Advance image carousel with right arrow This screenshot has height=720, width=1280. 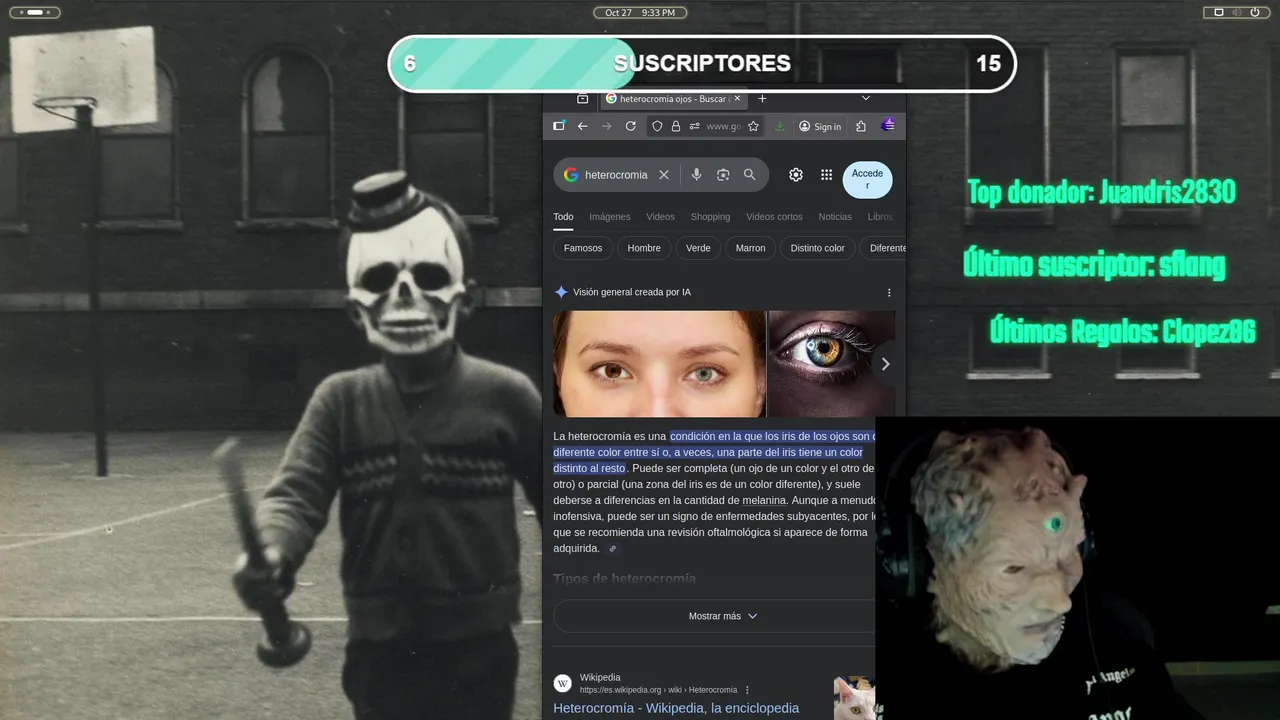click(x=885, y=364)
